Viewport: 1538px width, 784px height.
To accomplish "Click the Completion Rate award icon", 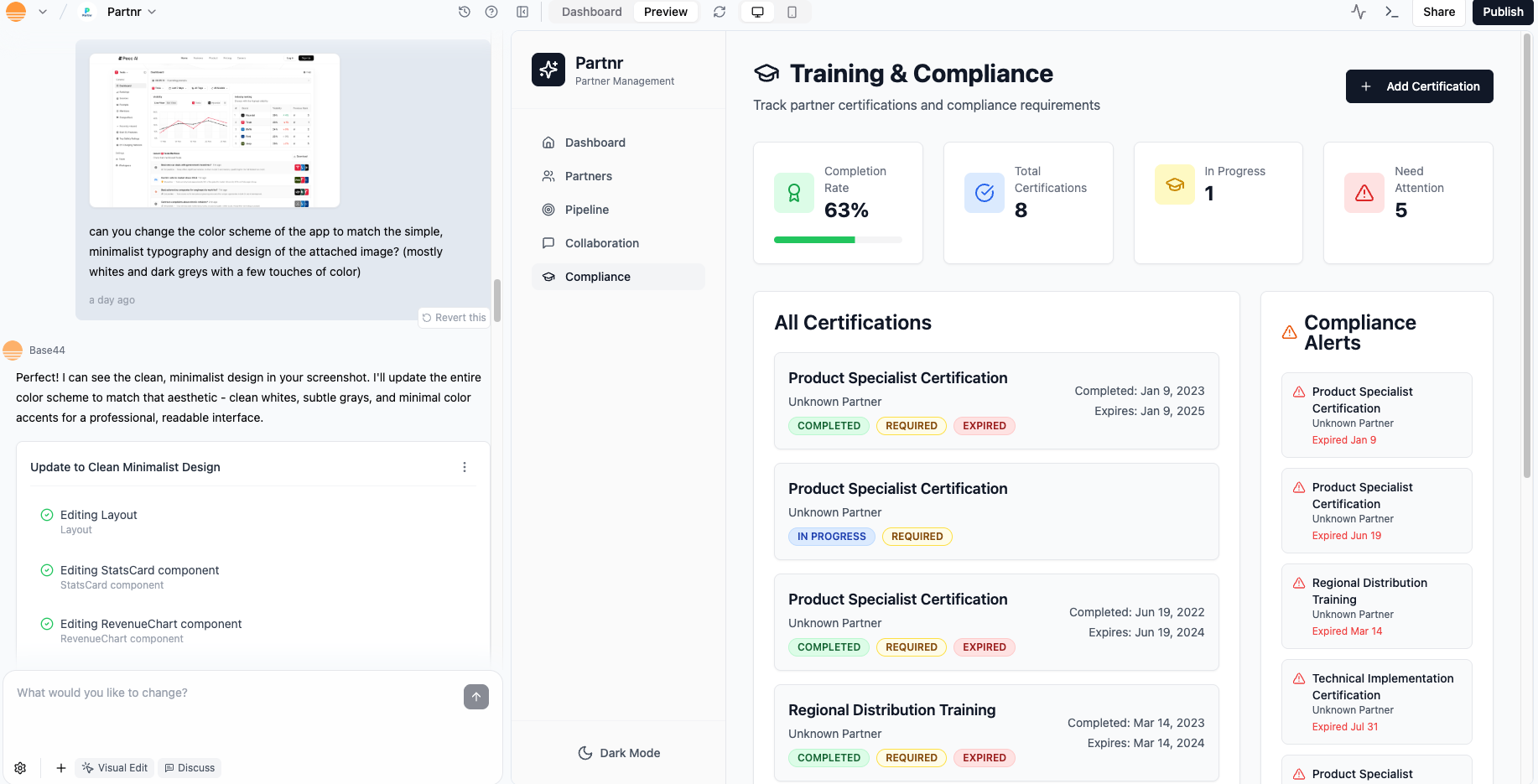I will 794,193.
